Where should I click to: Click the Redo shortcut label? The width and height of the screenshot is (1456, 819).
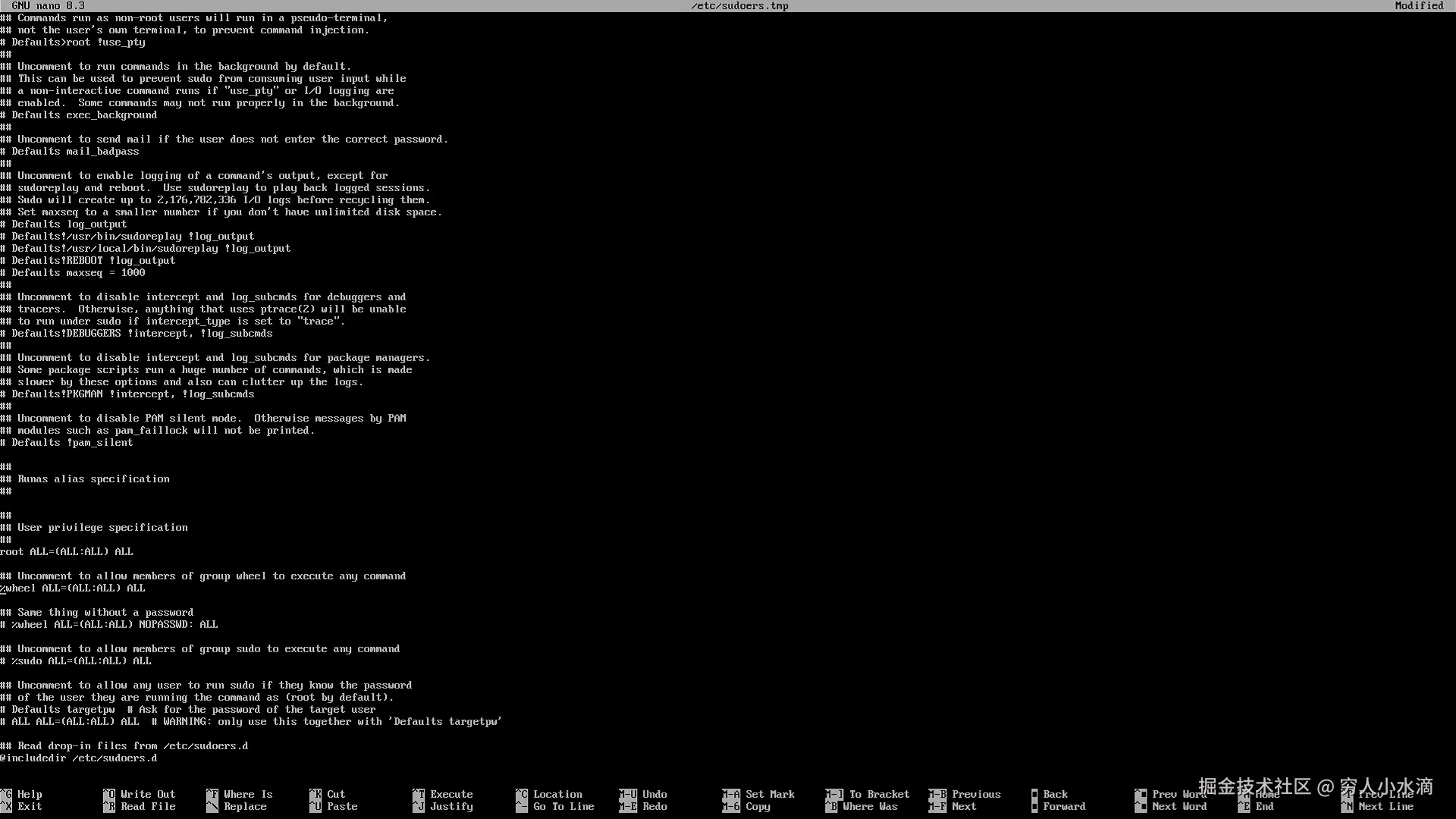[x=654, y=806]
